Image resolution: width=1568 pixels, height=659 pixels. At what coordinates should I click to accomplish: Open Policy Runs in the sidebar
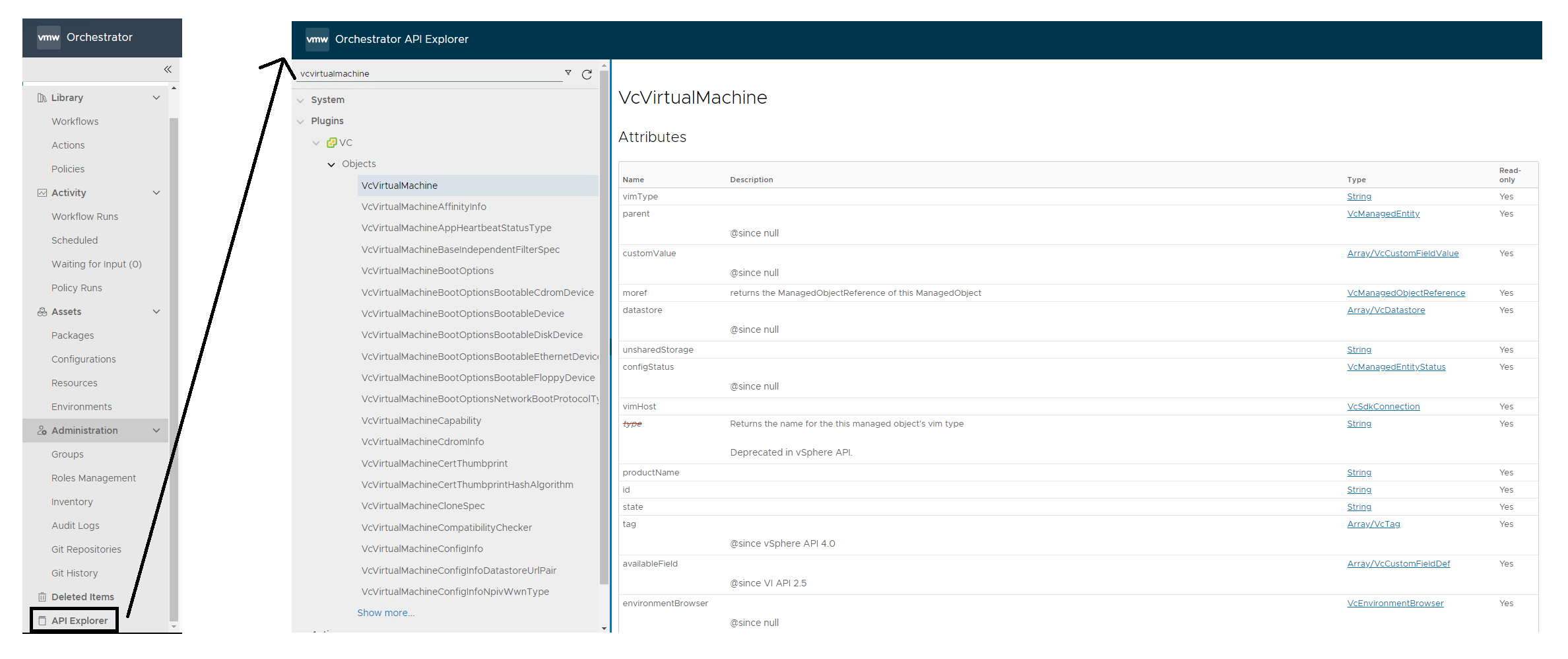tap(77, 288)
